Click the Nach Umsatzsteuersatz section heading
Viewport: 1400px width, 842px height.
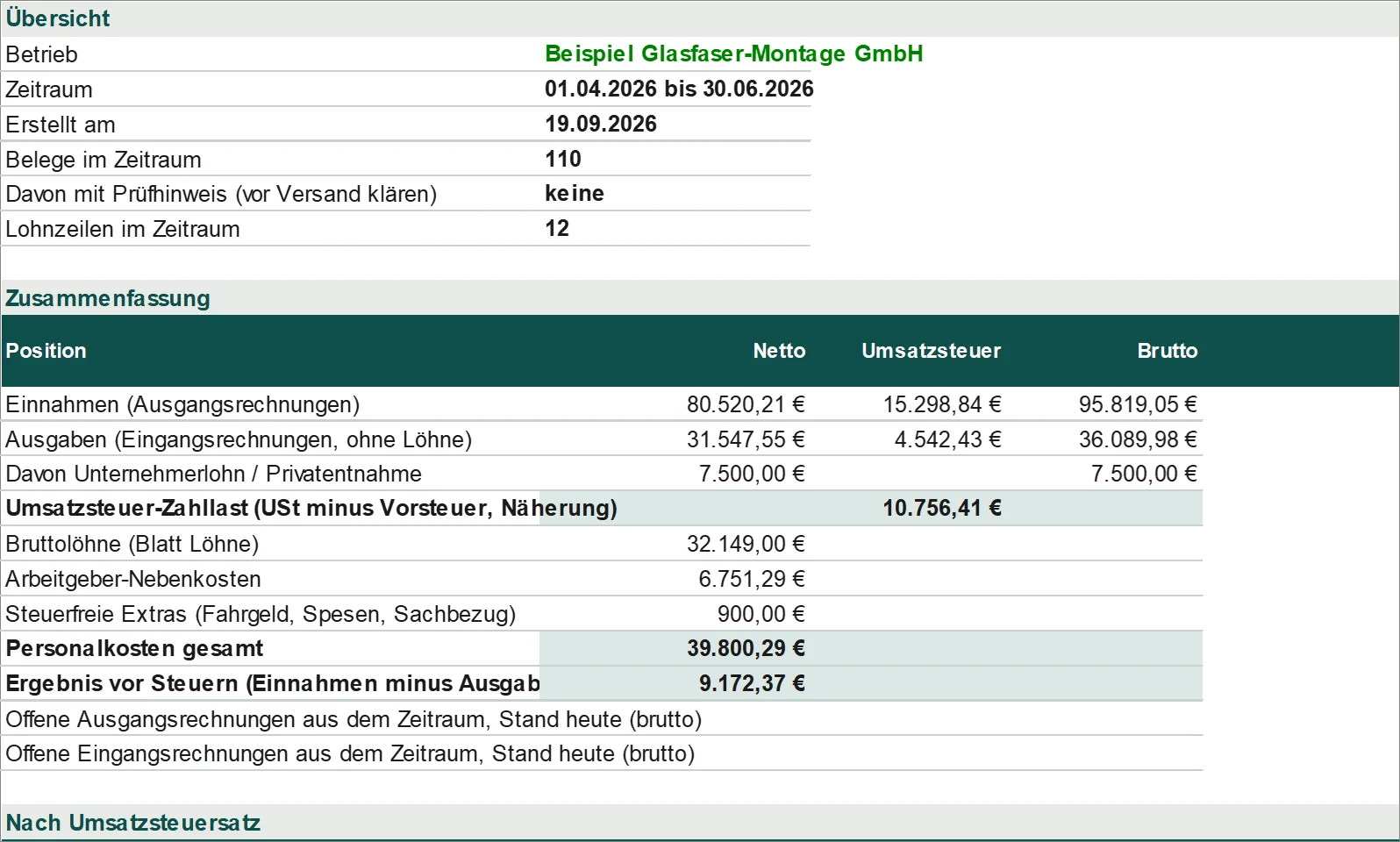133,823
